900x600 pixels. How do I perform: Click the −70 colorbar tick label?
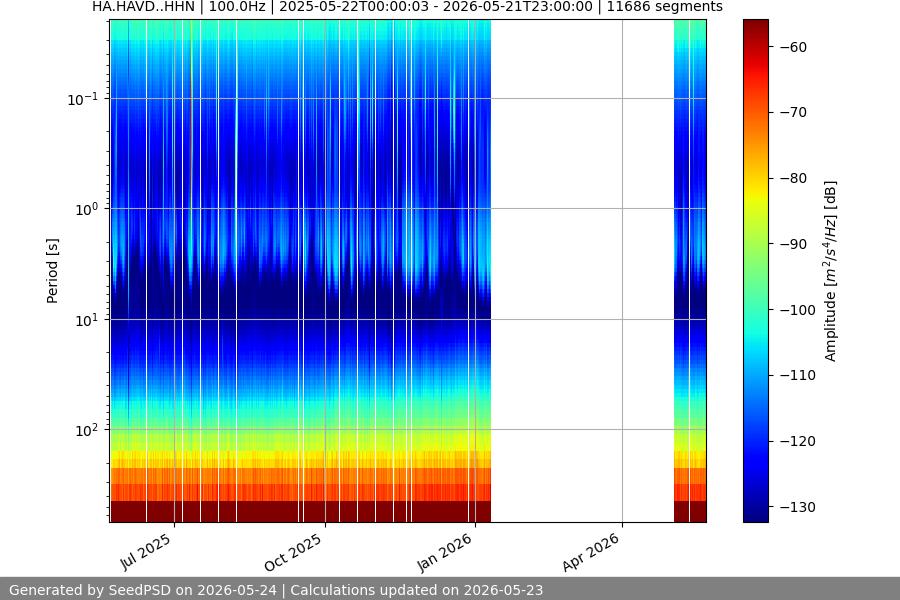tap(793, 113)
